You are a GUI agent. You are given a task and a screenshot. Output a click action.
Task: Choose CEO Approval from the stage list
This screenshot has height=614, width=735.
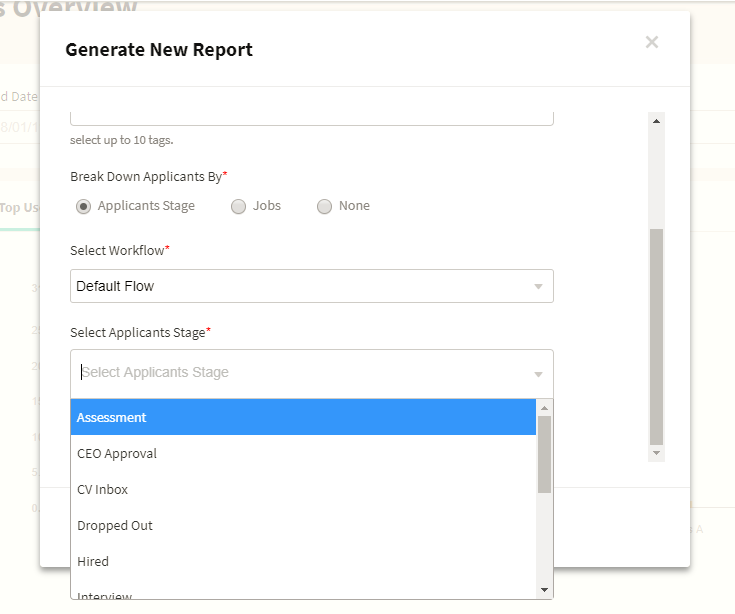pyautogui.click(x=303, y=453)
